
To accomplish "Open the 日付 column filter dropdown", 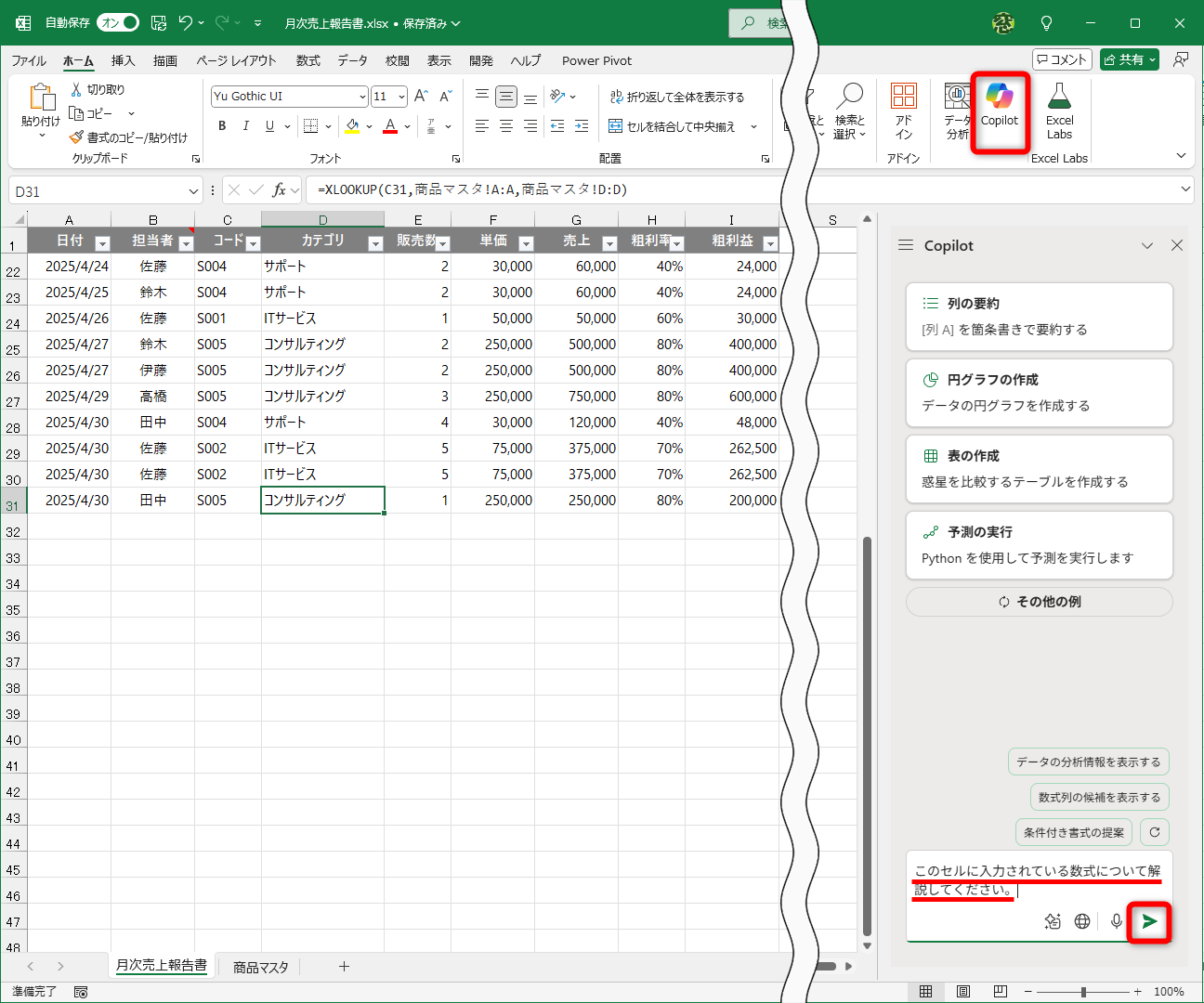I will [102, 243].
